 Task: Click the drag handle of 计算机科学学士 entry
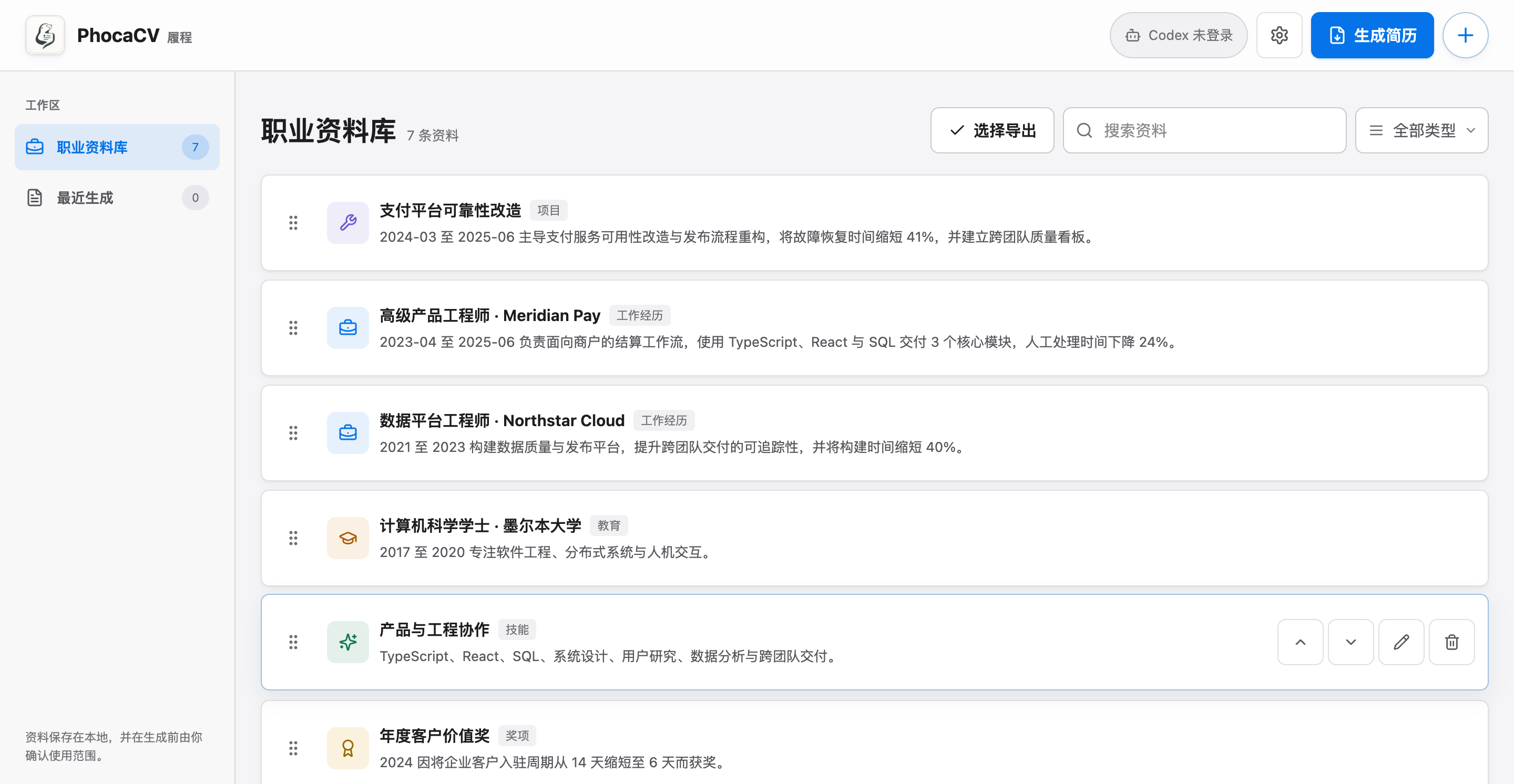(x=293, y=538)
